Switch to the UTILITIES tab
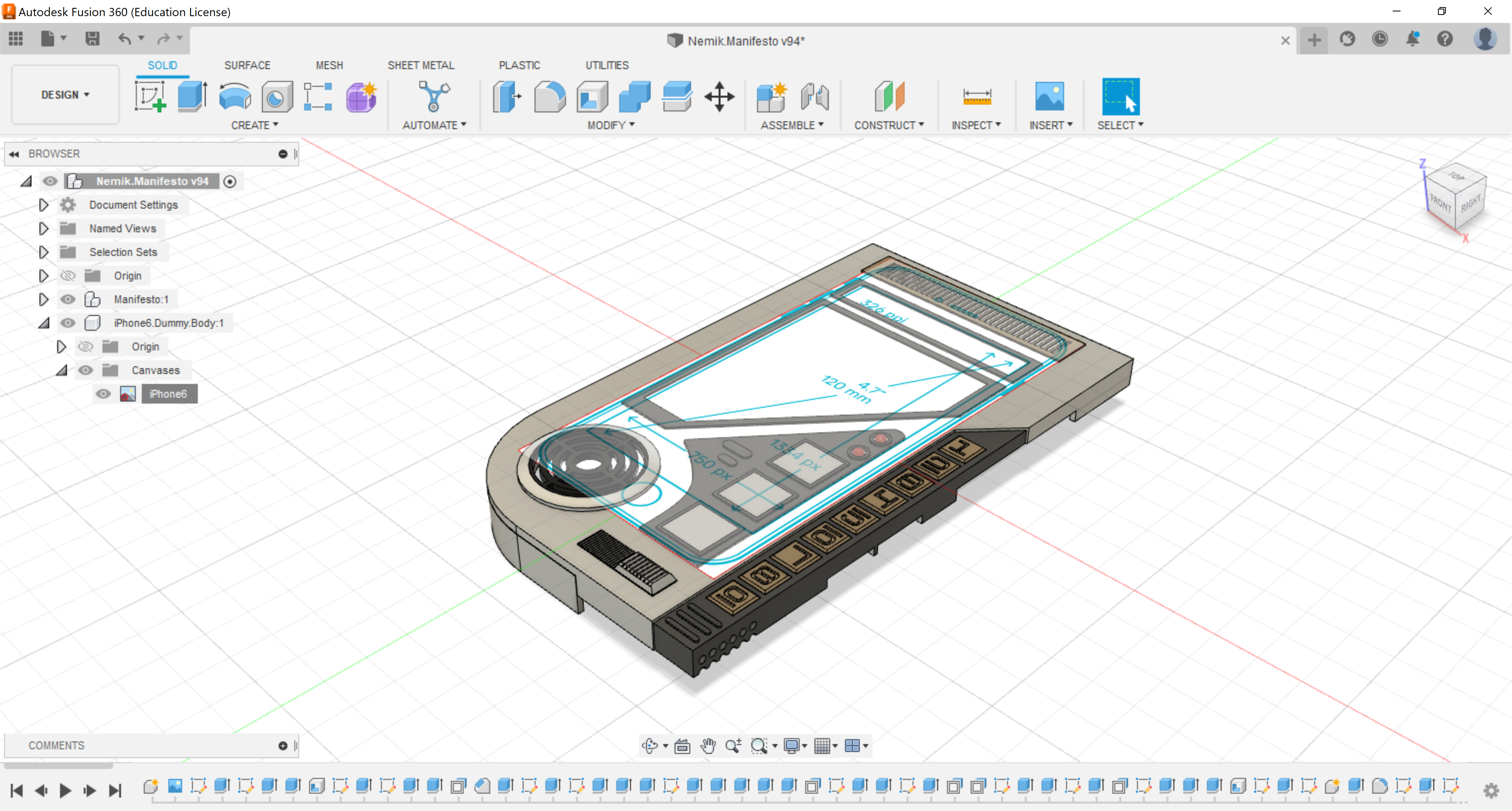The width and height of the screenshot is (1512, 811). (607, 65)
